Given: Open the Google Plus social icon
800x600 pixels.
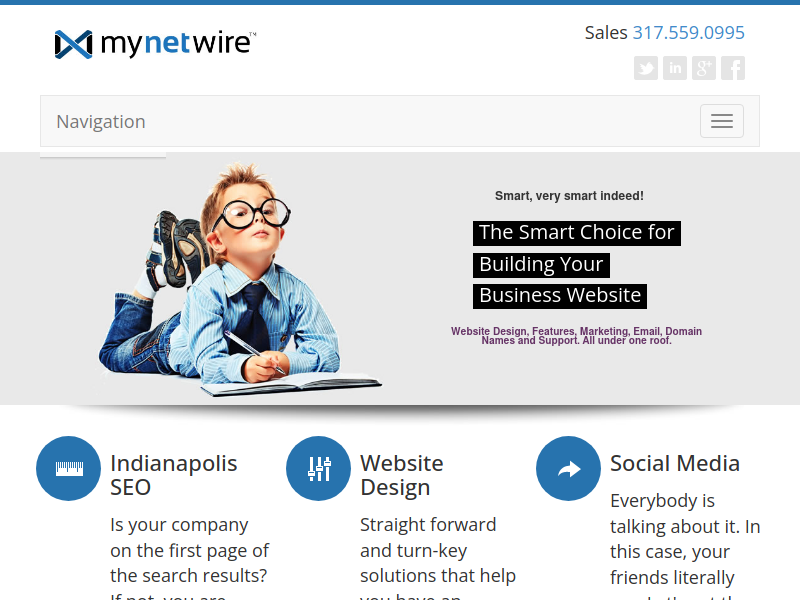Looking at the screenshot, I should tap(704, 68).
